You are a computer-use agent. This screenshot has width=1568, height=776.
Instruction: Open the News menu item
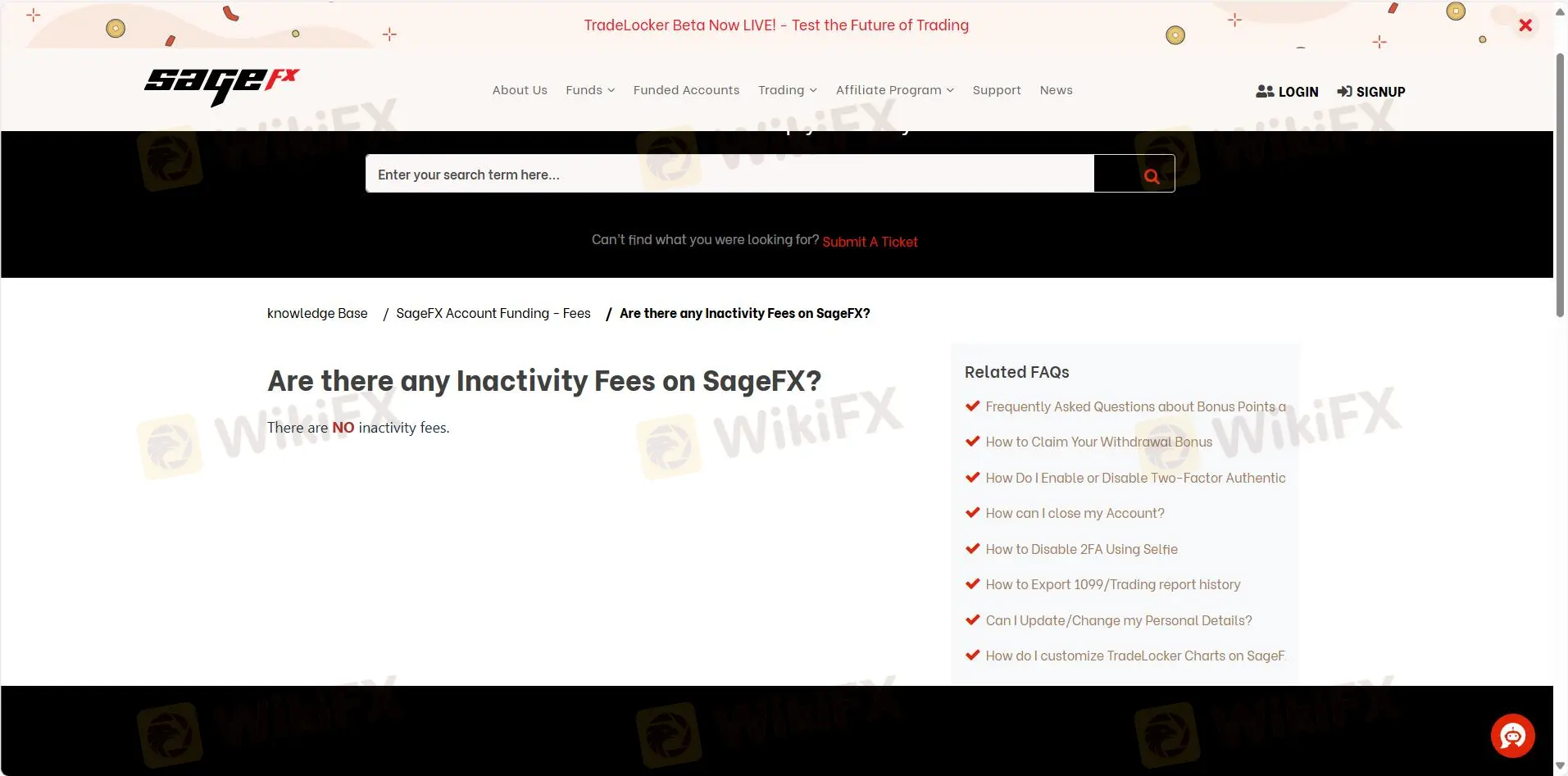pos(1056,90)
